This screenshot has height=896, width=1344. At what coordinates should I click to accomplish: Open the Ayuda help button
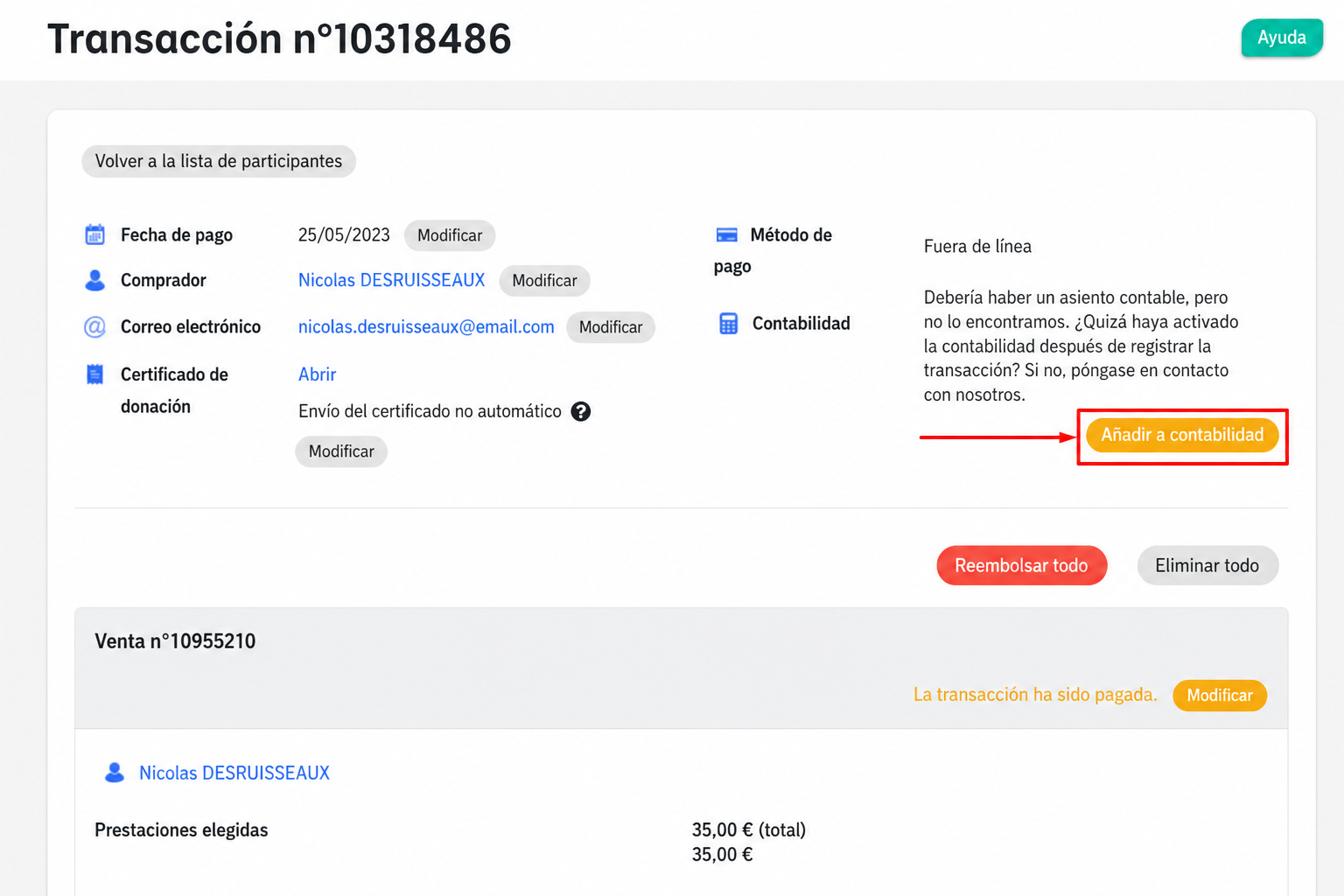1282,38
